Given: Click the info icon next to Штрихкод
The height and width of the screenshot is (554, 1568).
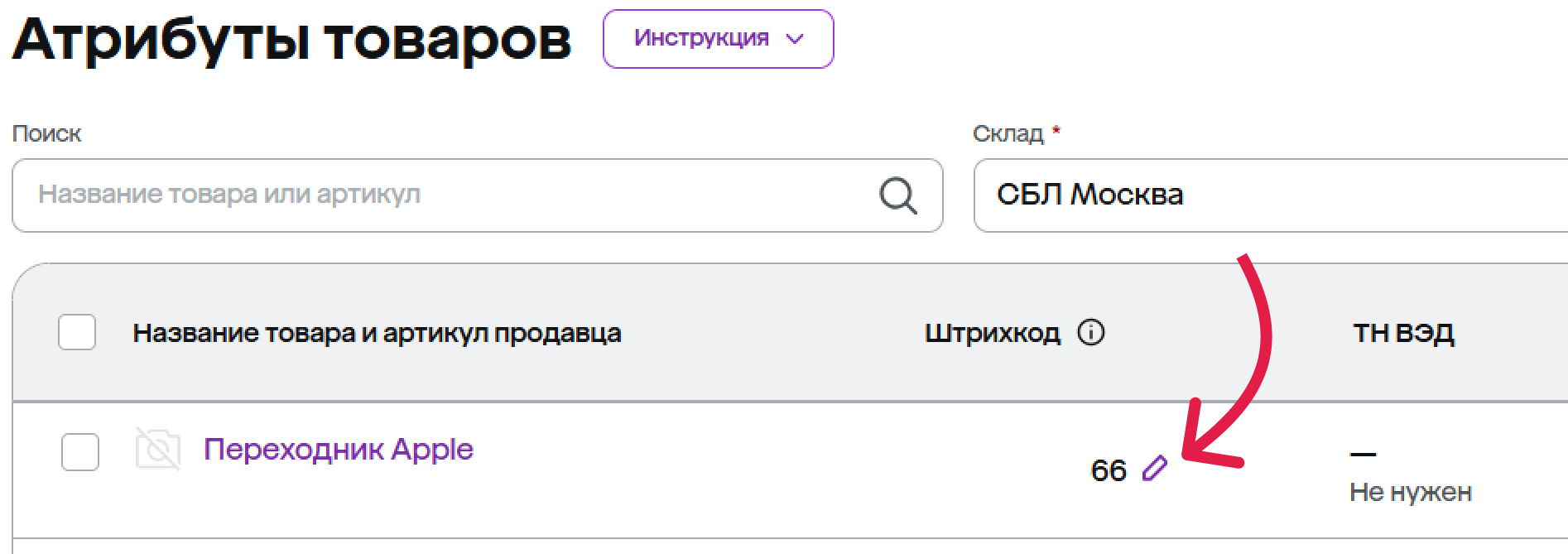Looking at the screenshot, I should coord(1091,333).
